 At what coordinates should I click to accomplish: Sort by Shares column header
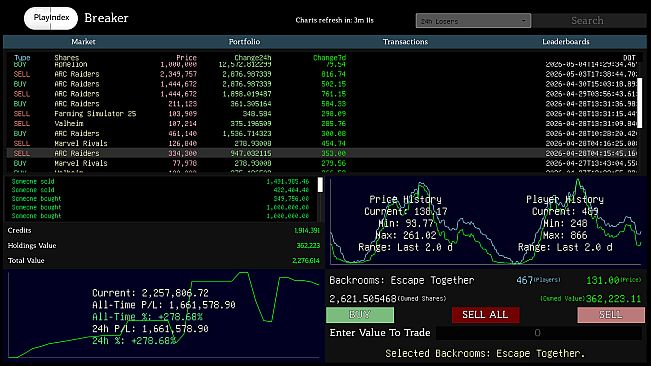pyautogui.click(x=66, y=58)
